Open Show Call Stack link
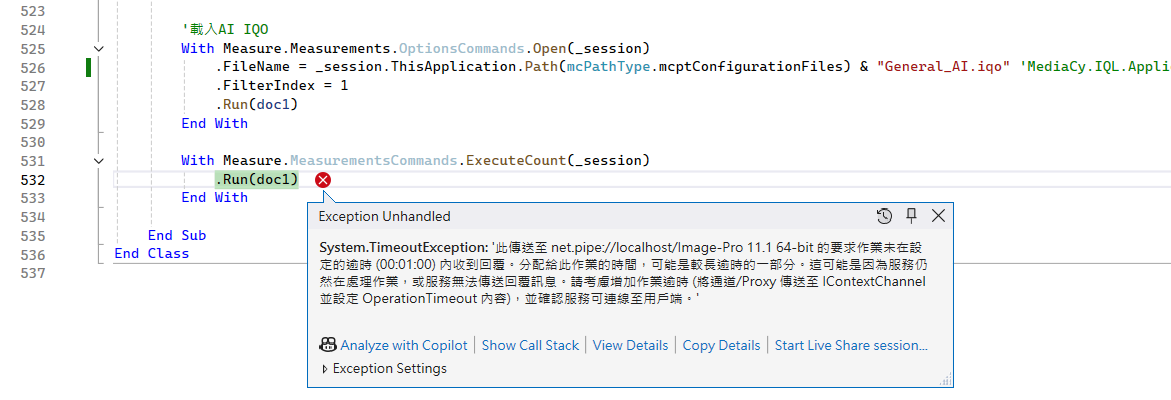1171x400 pixels. coord(530,345)
